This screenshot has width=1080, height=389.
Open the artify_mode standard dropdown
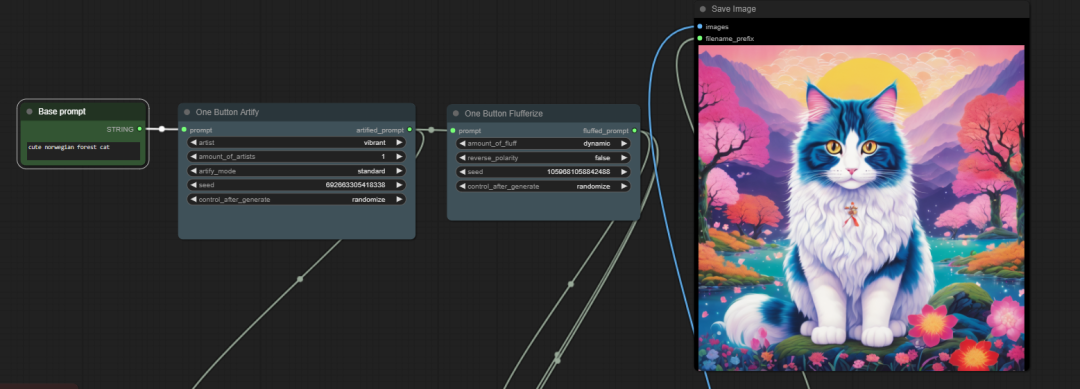[x=296, y=171]
